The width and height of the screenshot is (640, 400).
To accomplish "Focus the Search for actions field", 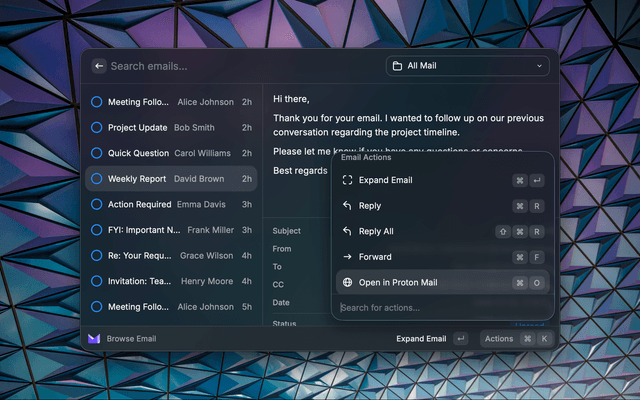I will (x=440, y=308).
